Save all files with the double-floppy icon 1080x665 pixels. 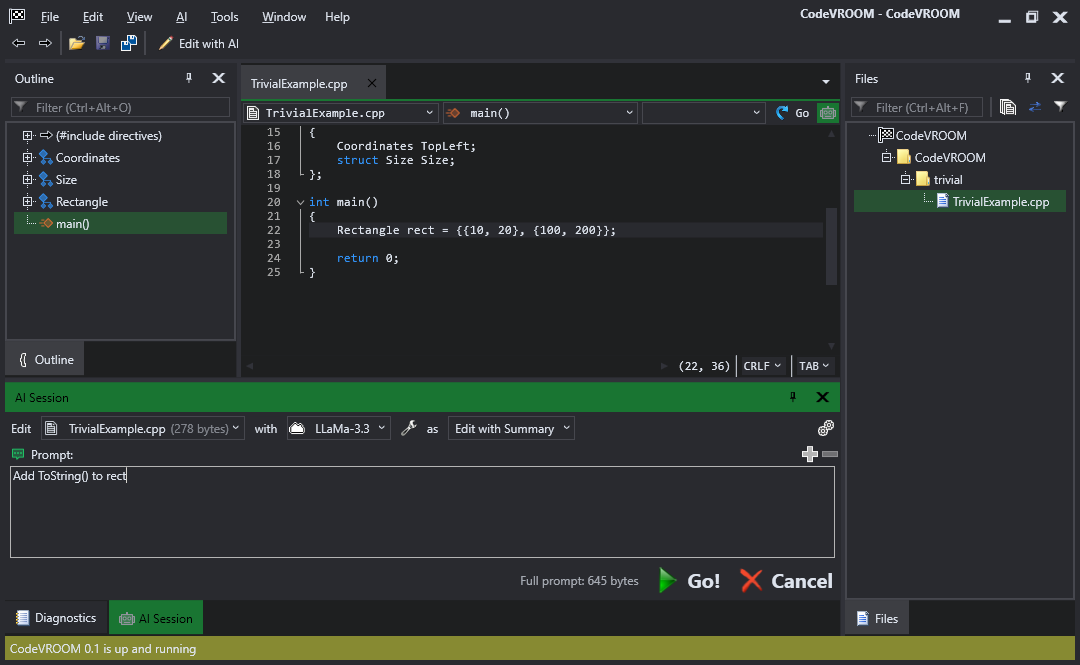(x=129, y=43)
